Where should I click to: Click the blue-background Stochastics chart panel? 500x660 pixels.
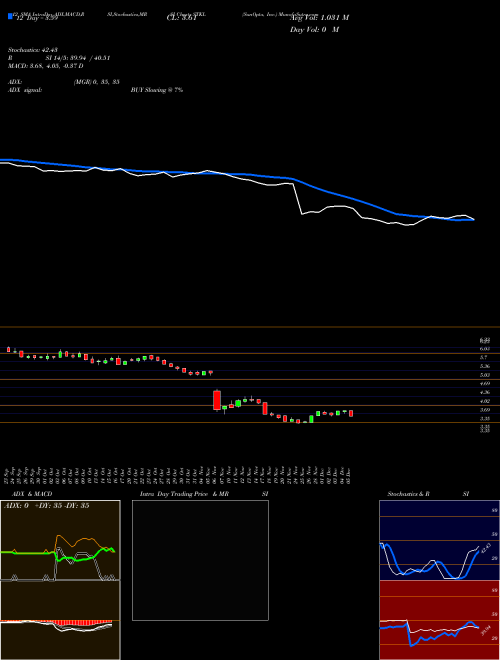point(439,540)
